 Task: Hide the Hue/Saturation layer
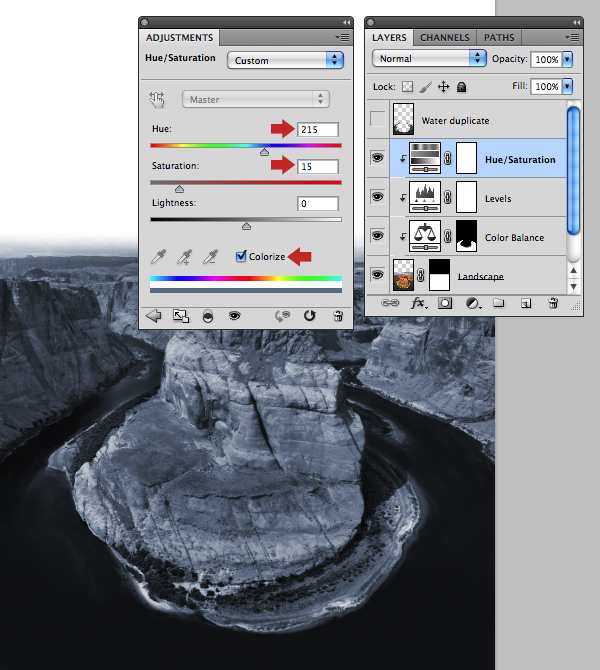[377, 158]
